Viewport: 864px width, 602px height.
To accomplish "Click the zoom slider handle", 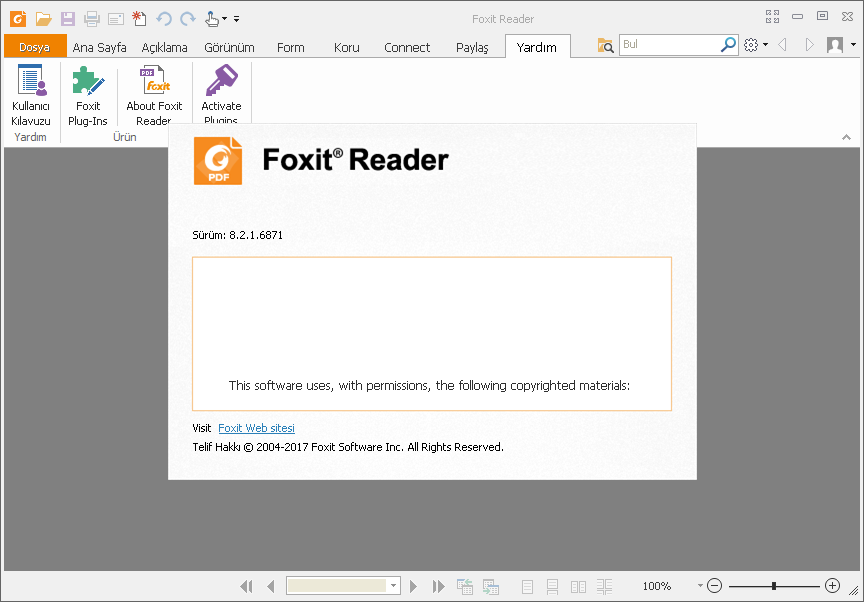I will [x=774, y=586].
